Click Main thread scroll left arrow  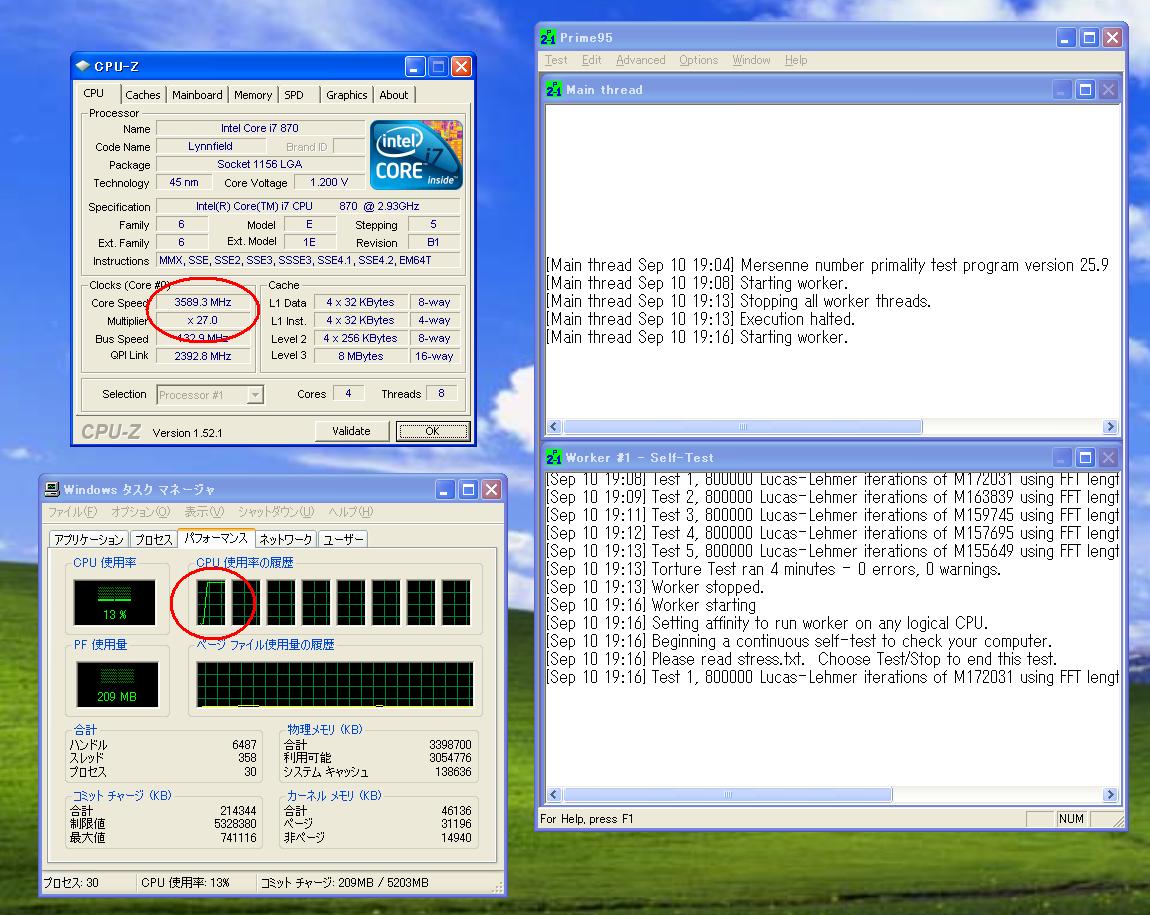[554, 427]
